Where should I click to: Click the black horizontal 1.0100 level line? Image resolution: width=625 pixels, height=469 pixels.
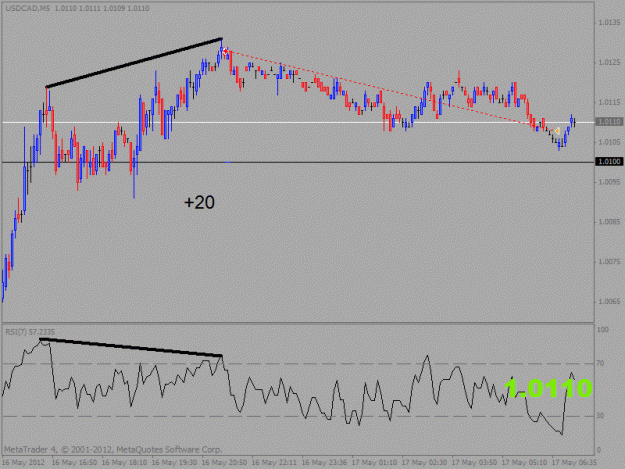point(298,162)
